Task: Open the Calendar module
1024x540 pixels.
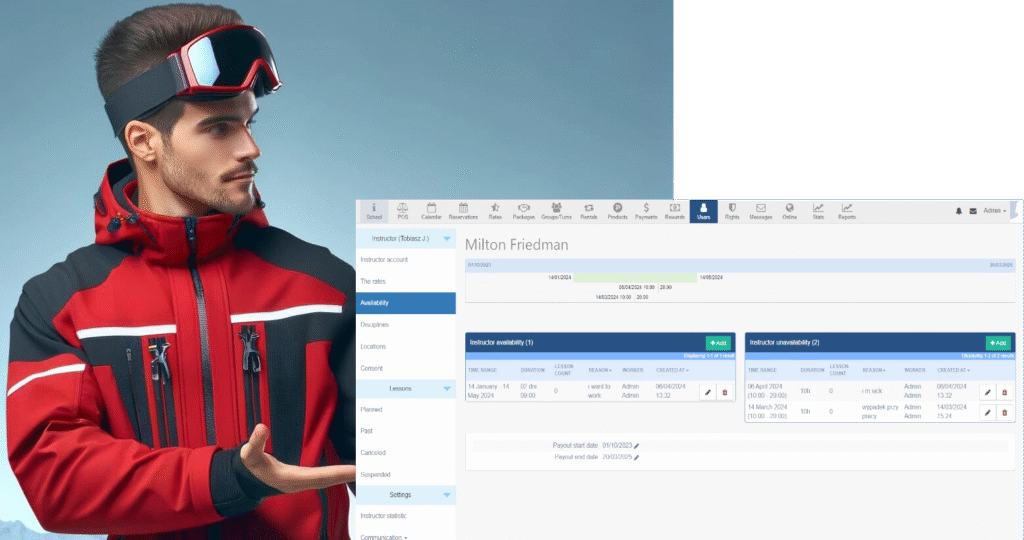Action: pos(431,211)
